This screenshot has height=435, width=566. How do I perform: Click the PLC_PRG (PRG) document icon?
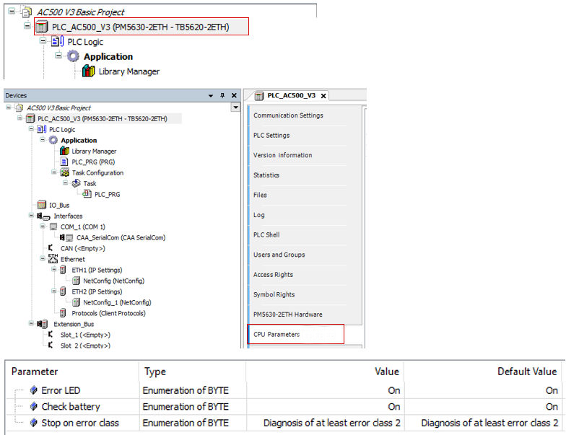(64, 162)
